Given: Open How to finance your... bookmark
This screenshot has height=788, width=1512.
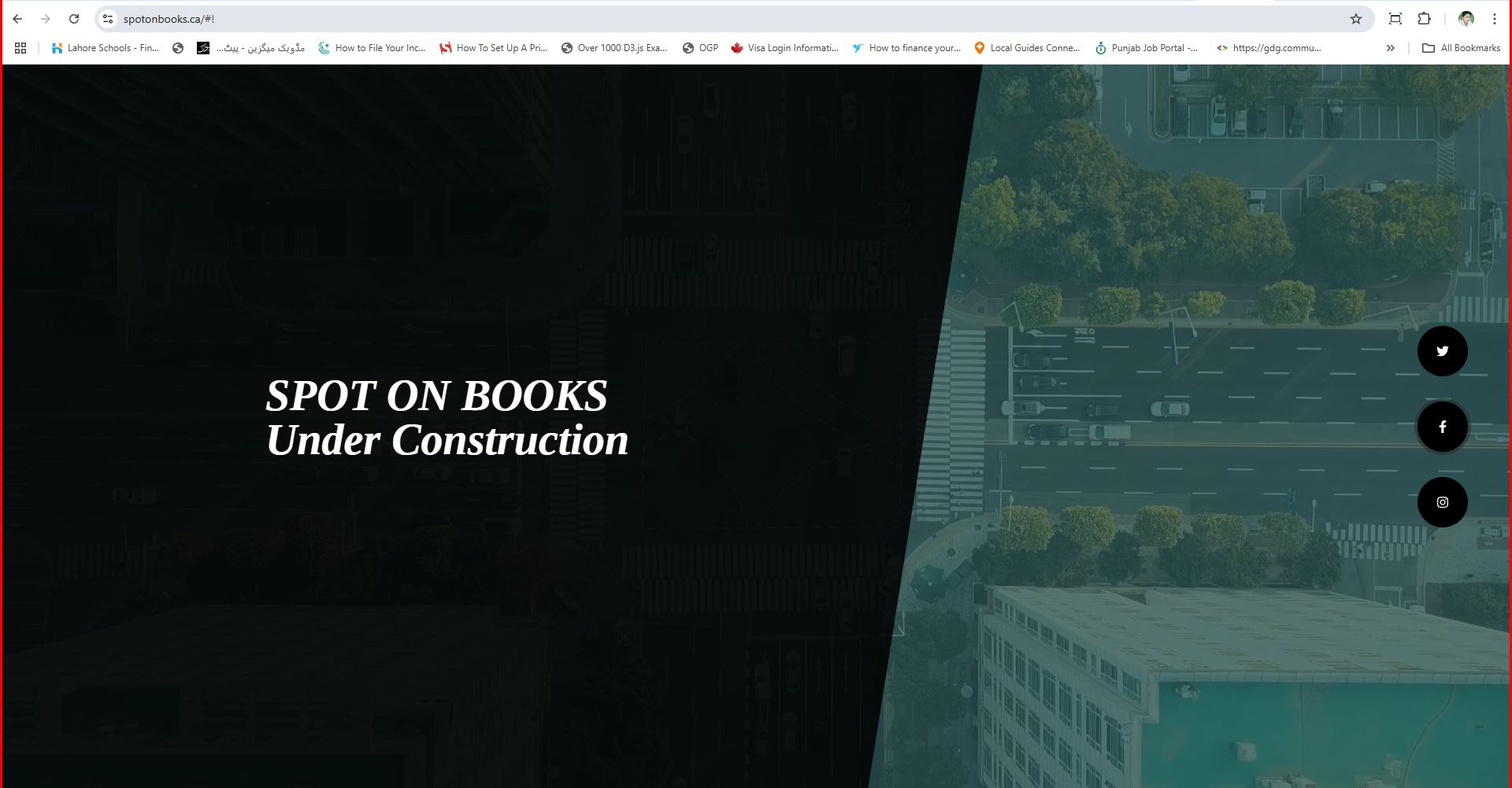Looking at the screenshot, I should [x=906, y=48].
